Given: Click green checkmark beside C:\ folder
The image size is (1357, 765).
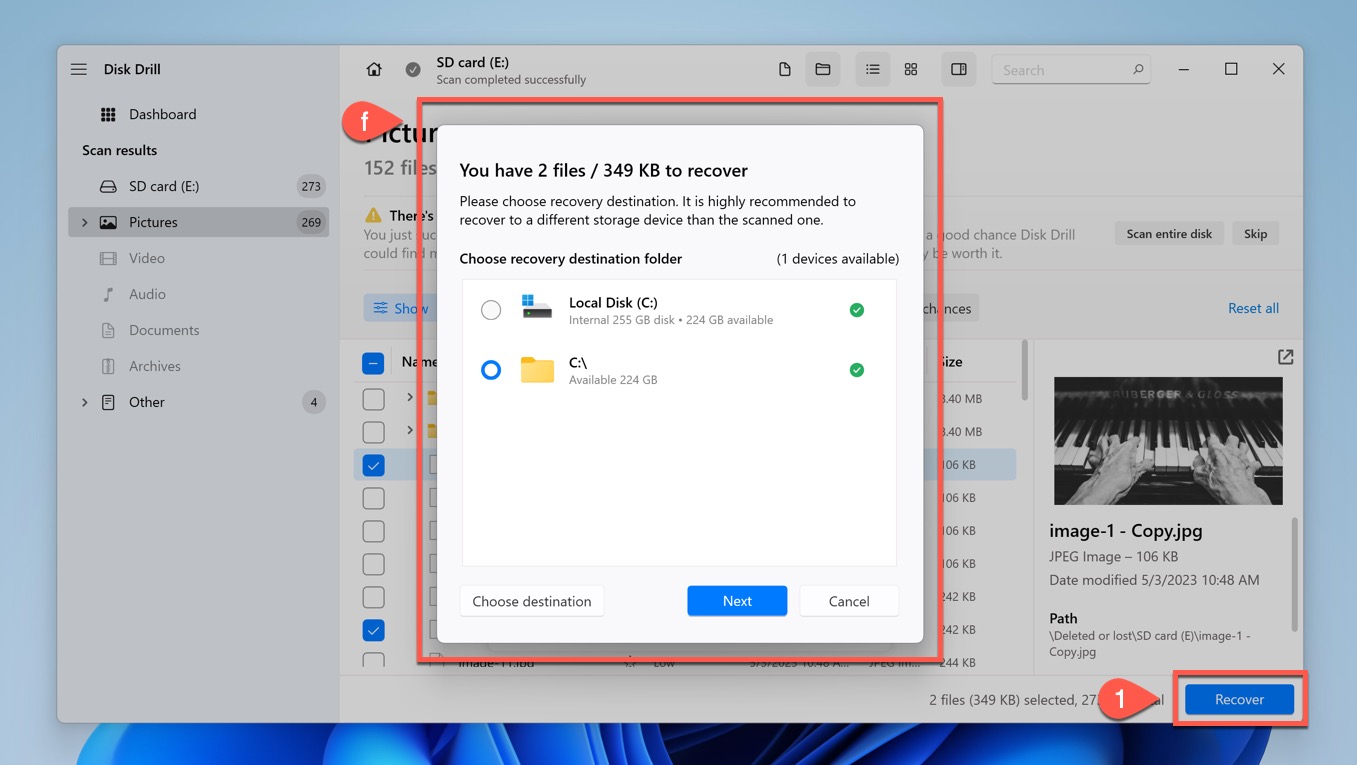Looking at the screenshot, I should point(857,370).
